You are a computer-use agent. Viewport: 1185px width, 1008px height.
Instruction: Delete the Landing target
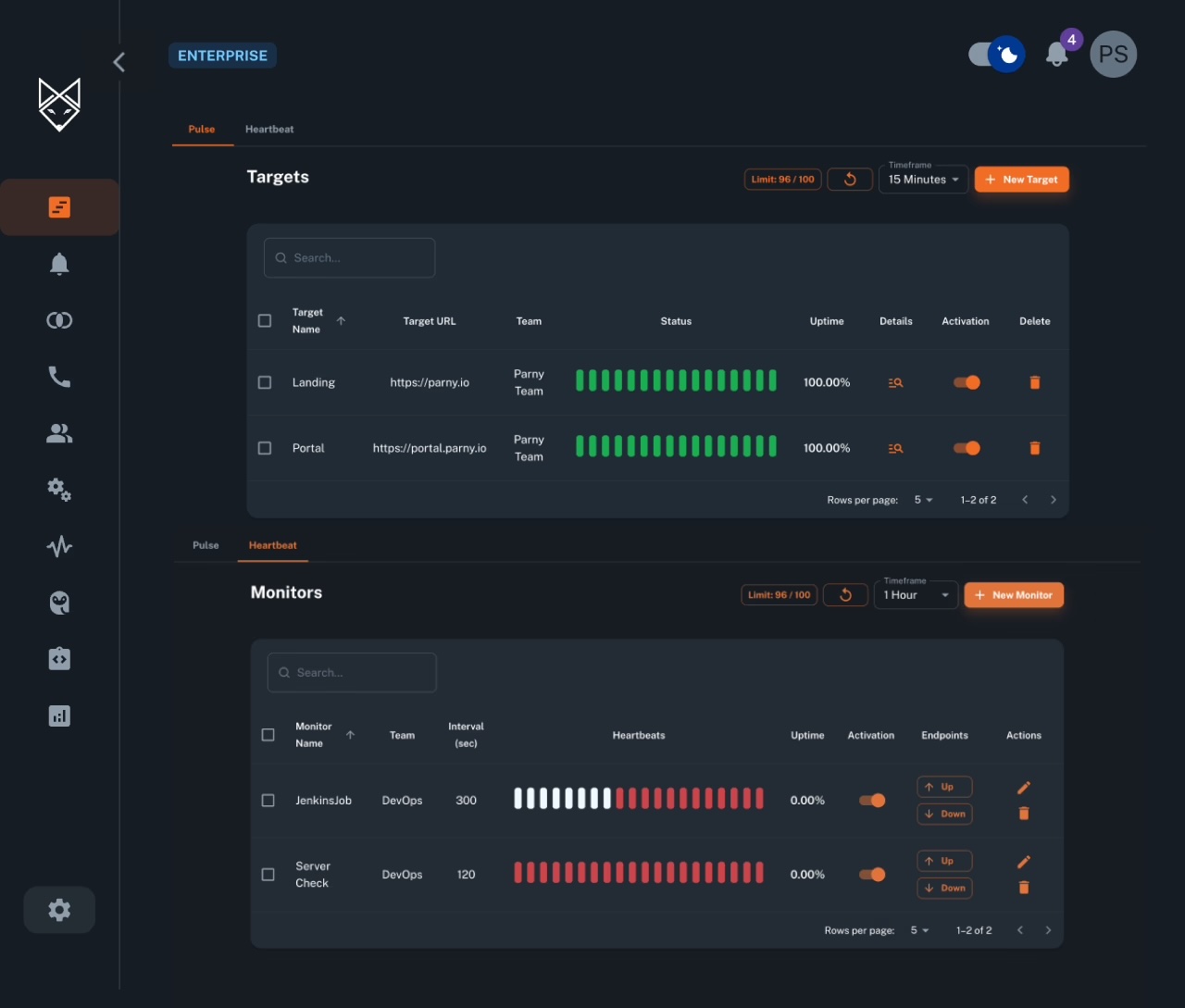(1035, 382)
